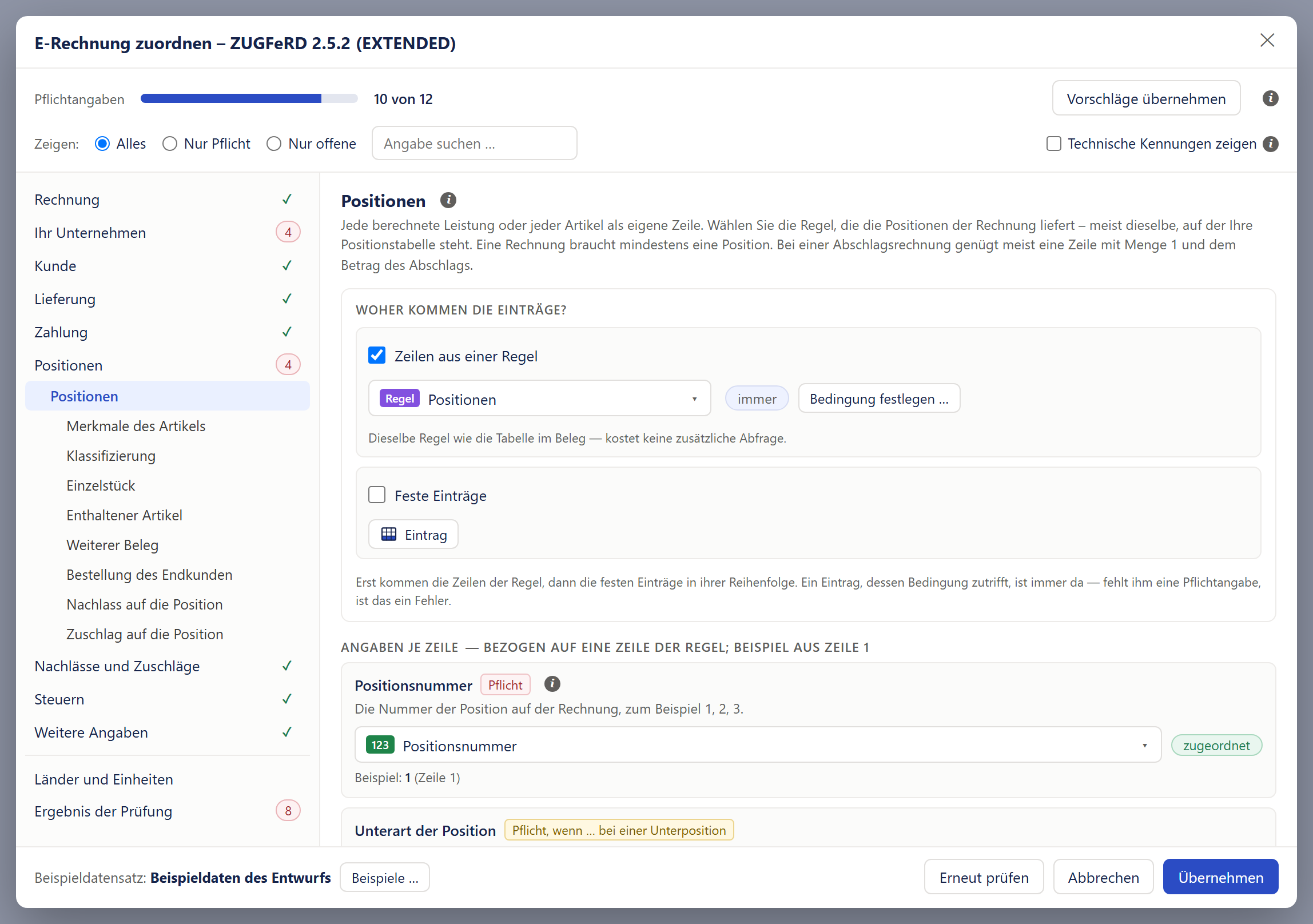
Task: Click Vorschläge übernehmen button
Action: coord(1146,98)
